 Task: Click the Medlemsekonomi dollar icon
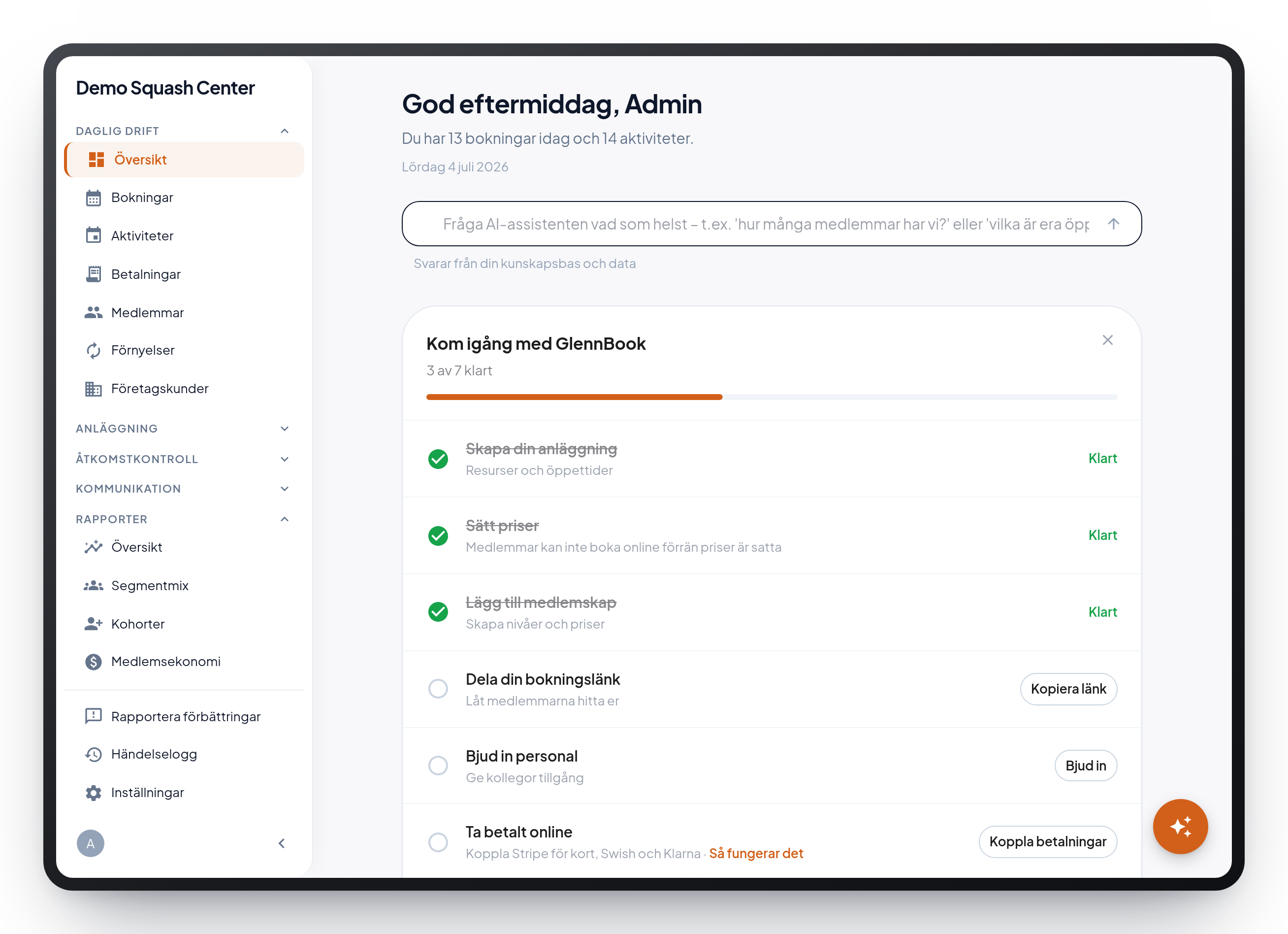pos(93,662)
